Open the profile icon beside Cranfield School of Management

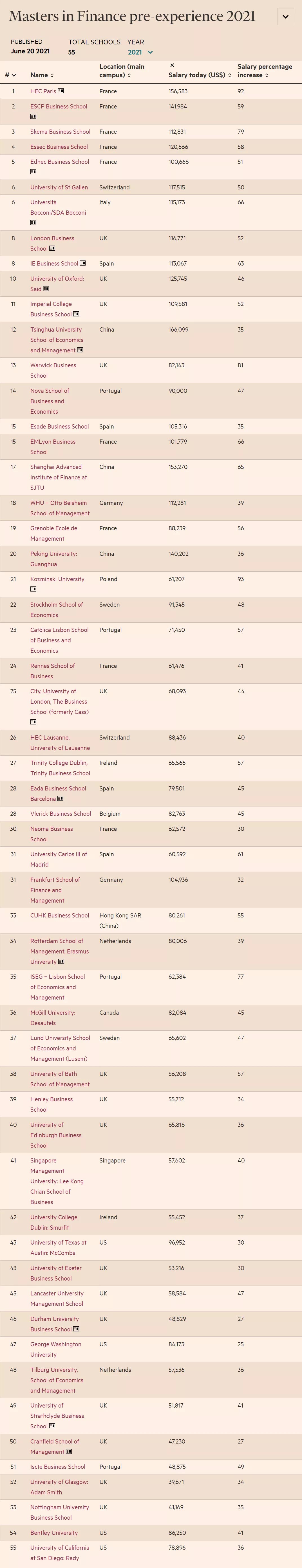[69, 1452]
